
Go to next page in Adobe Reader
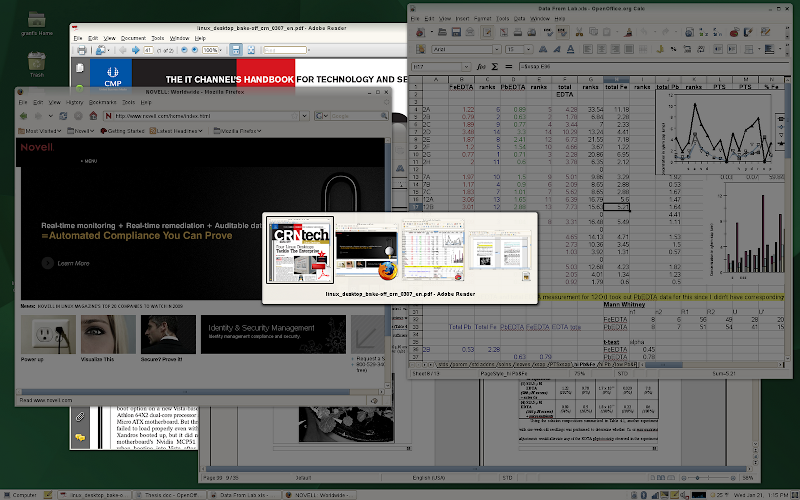pos(135,50)
